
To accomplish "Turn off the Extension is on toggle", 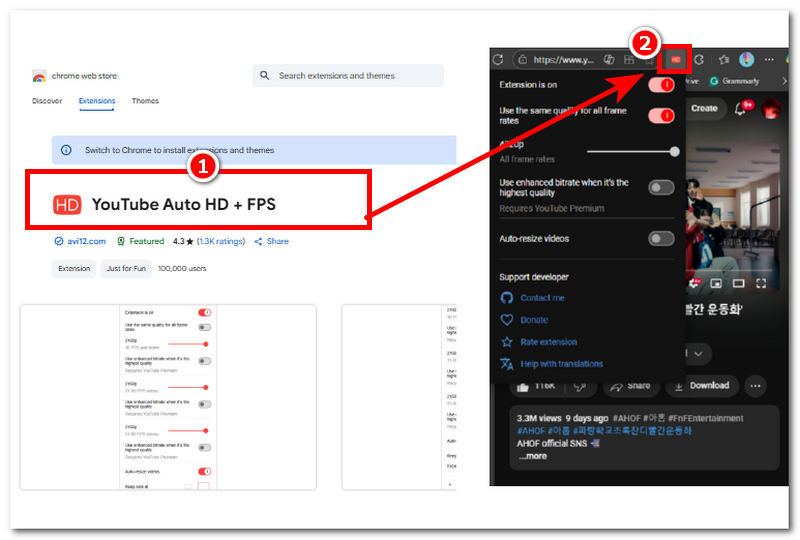I will click(x=661, y=85).
